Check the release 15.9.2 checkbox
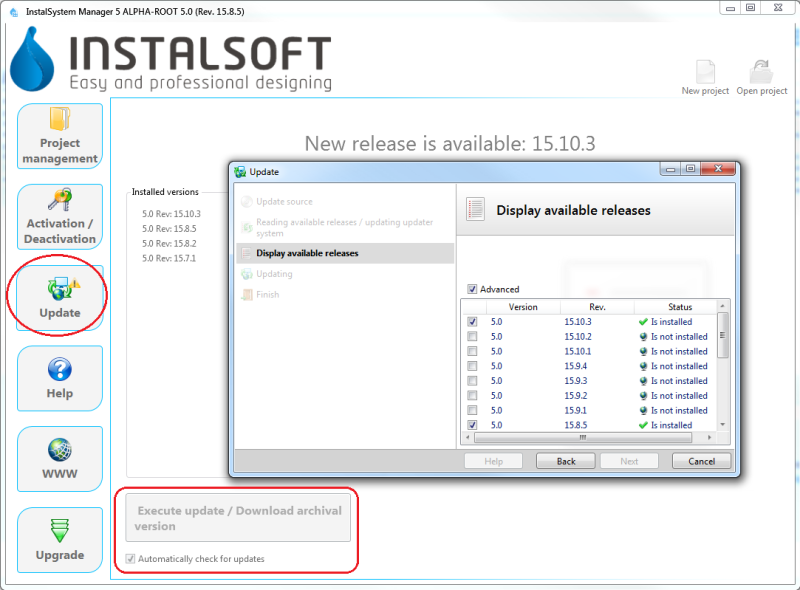Image resolution: width=800 pixels, height=590 pixels. (x=472, y=396)
